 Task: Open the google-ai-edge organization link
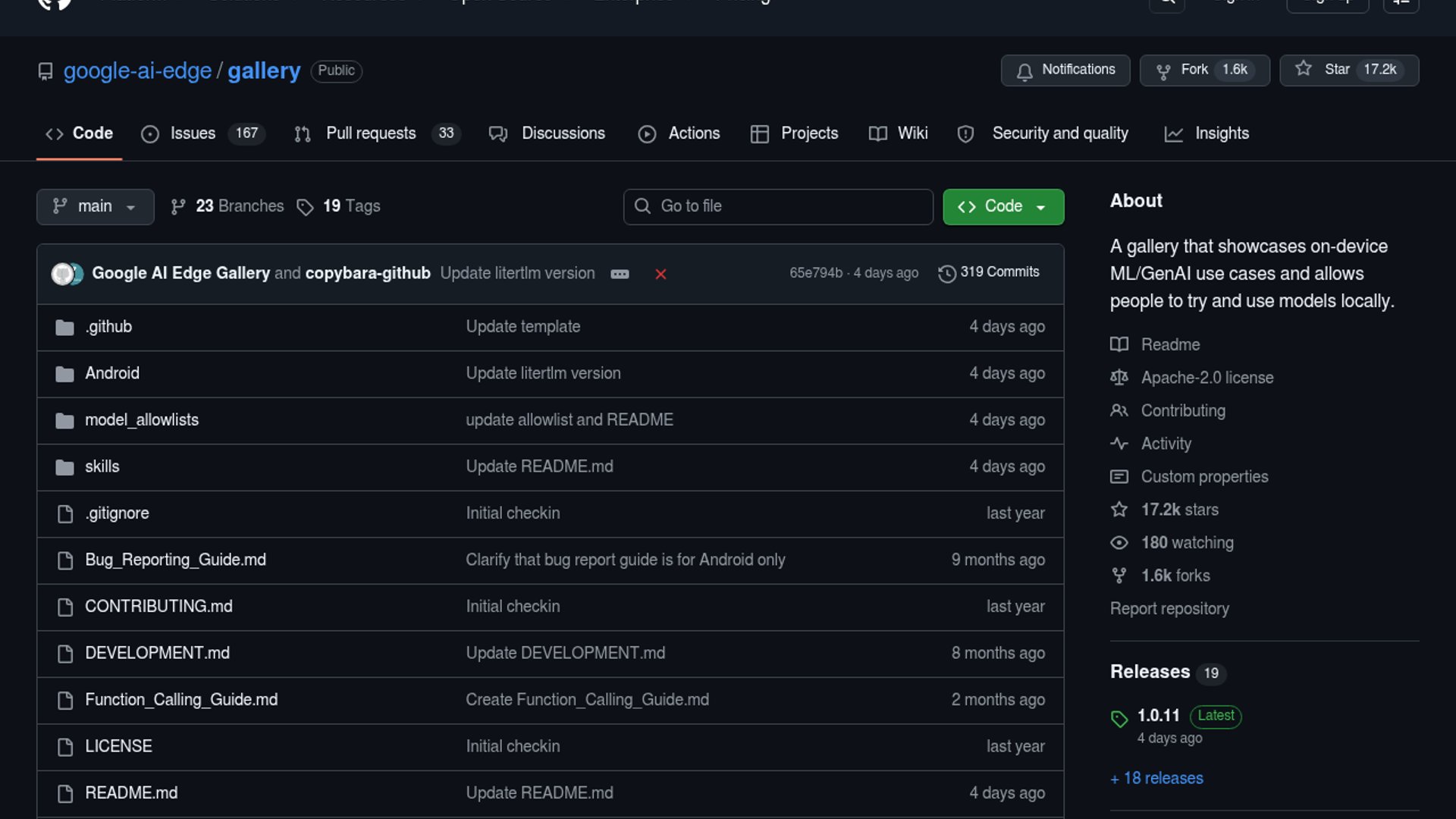[137, 71]
